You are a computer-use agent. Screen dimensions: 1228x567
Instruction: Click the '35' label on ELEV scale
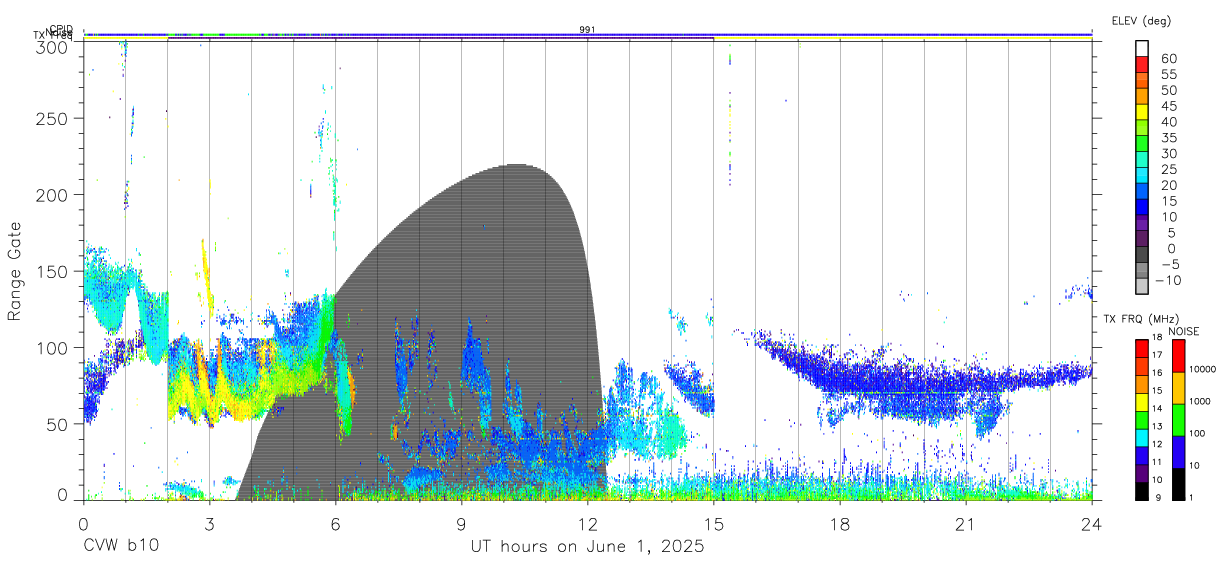1168,137
